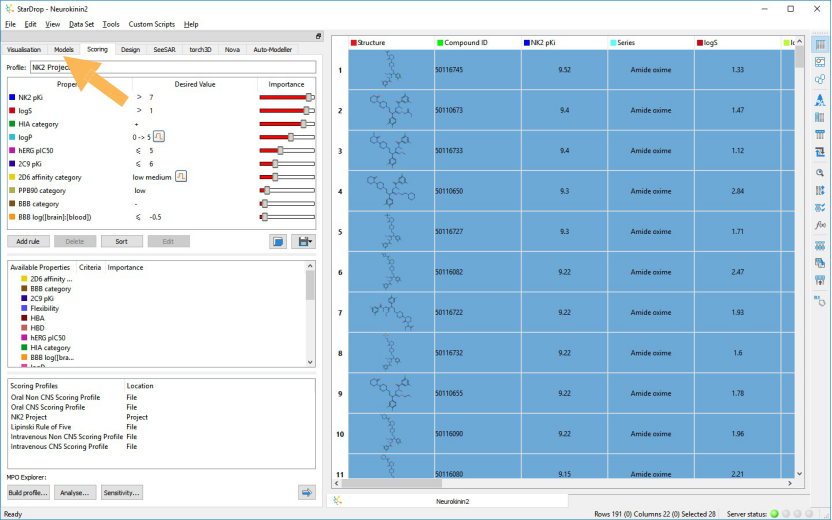The image size is (832, 520).
Task: Open the File menu
Action: tap(11, 24)
